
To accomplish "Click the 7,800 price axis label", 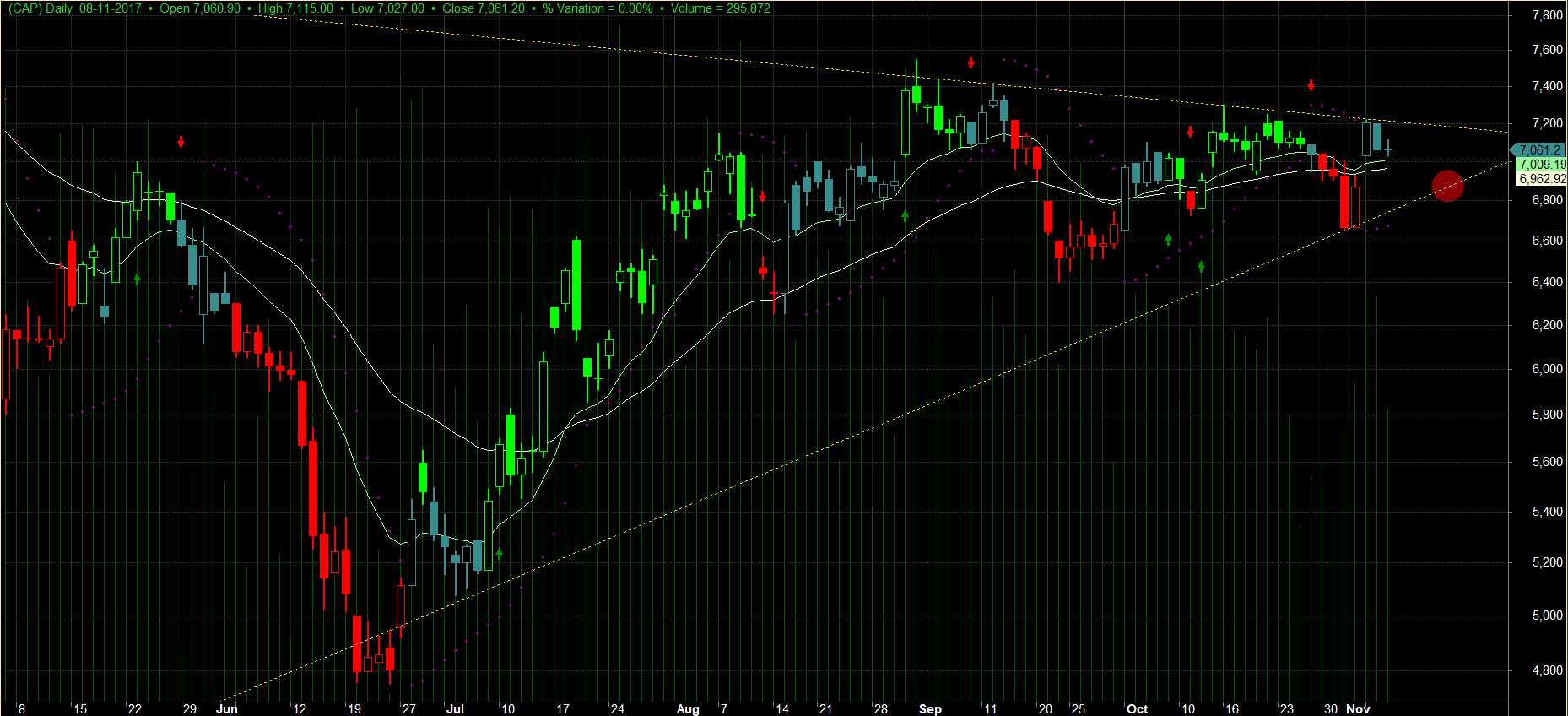I will coord(1547,15).
